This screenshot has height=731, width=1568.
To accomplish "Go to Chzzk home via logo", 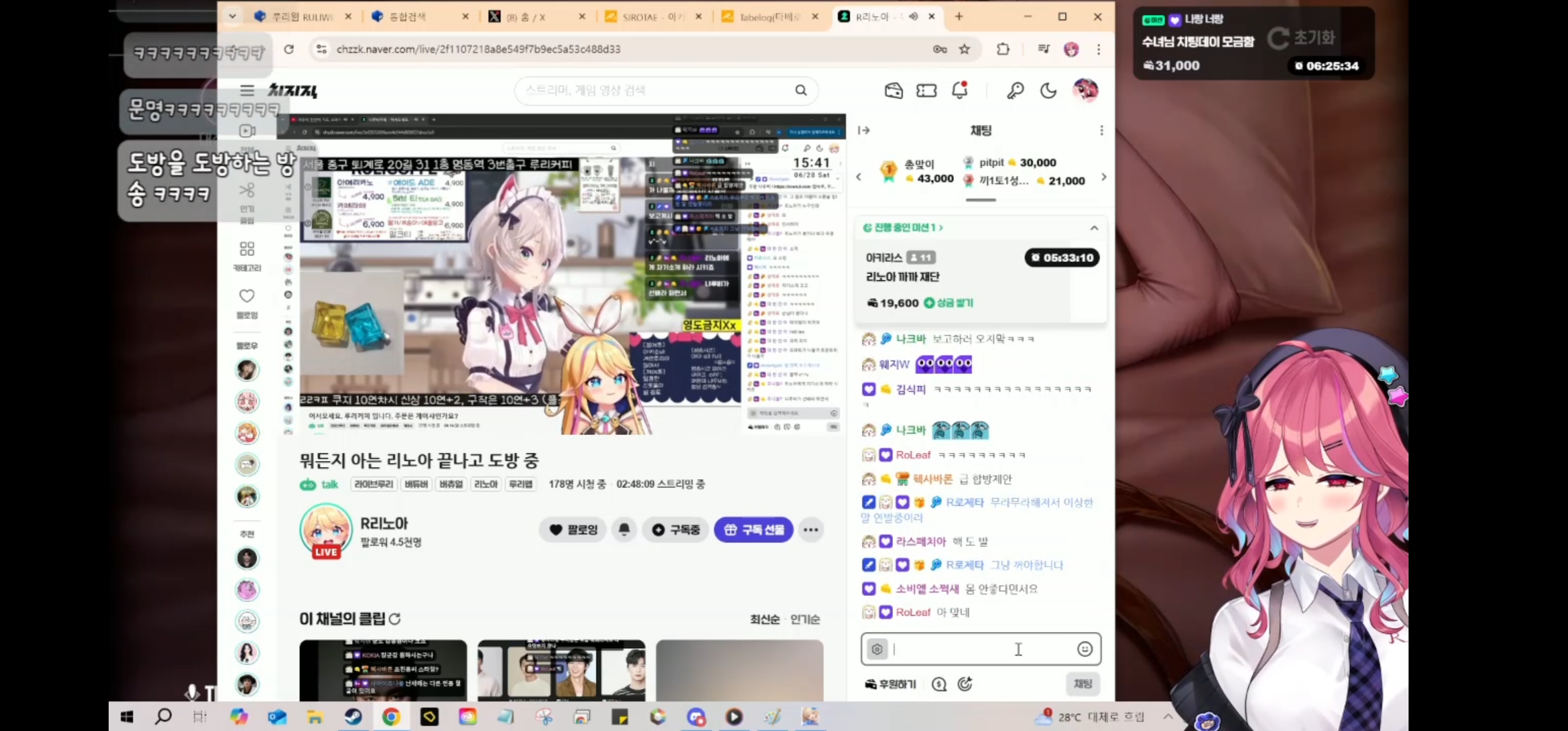I will 293,91.
